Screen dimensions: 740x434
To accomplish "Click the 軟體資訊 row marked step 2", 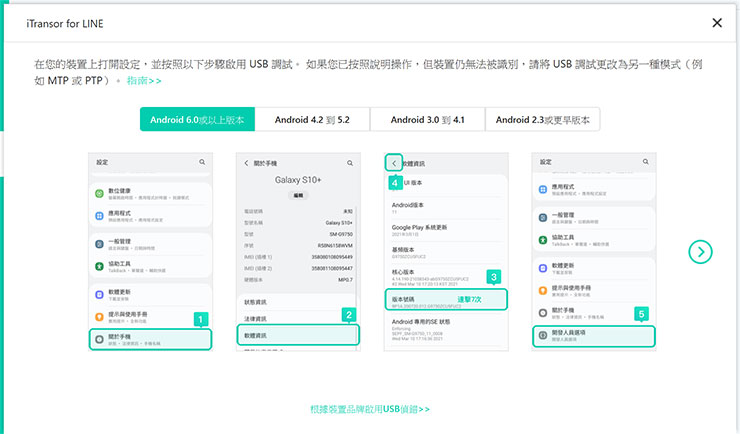I will [298, 336].
